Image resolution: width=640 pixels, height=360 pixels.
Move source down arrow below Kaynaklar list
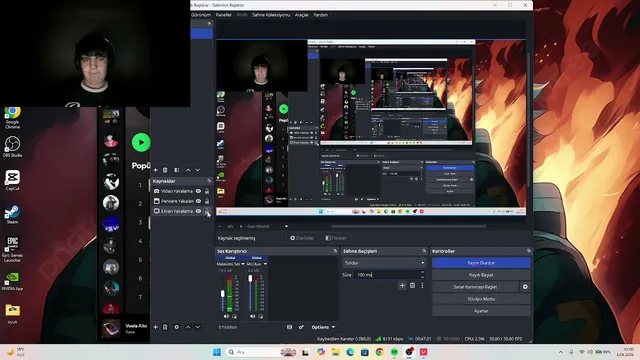tap(198, 327)
